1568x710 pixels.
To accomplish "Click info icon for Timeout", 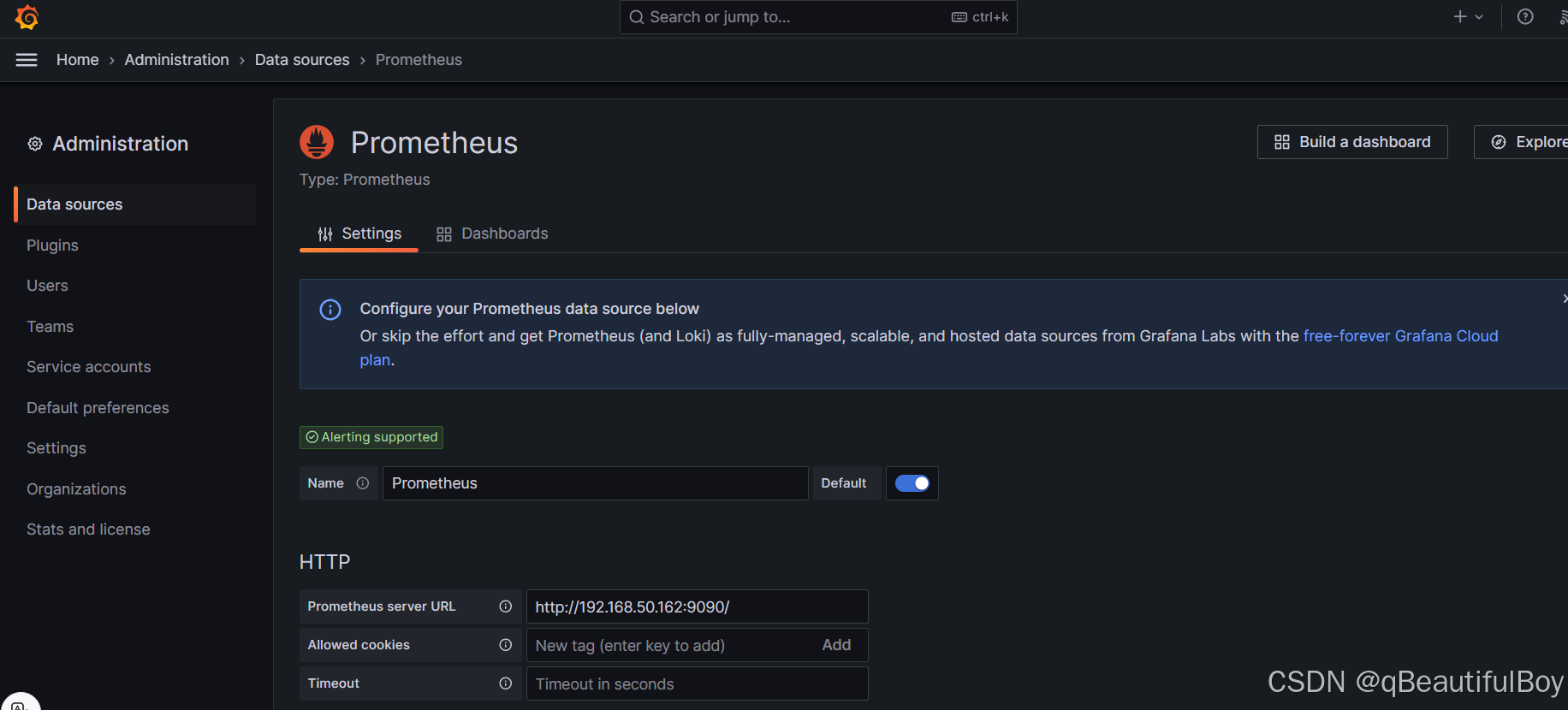I will click(x=506, y=683).
